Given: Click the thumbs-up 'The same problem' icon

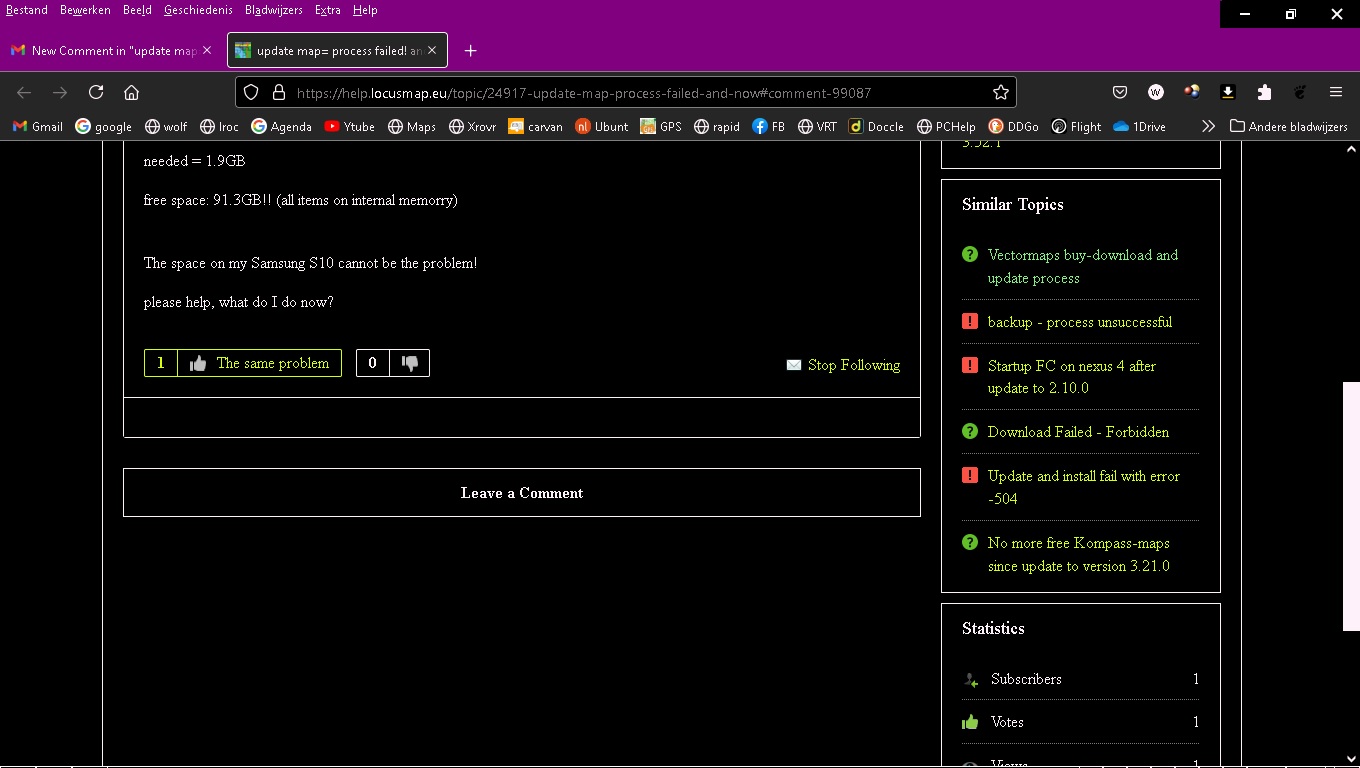Looking at the screenshot, I should [198, 363].
